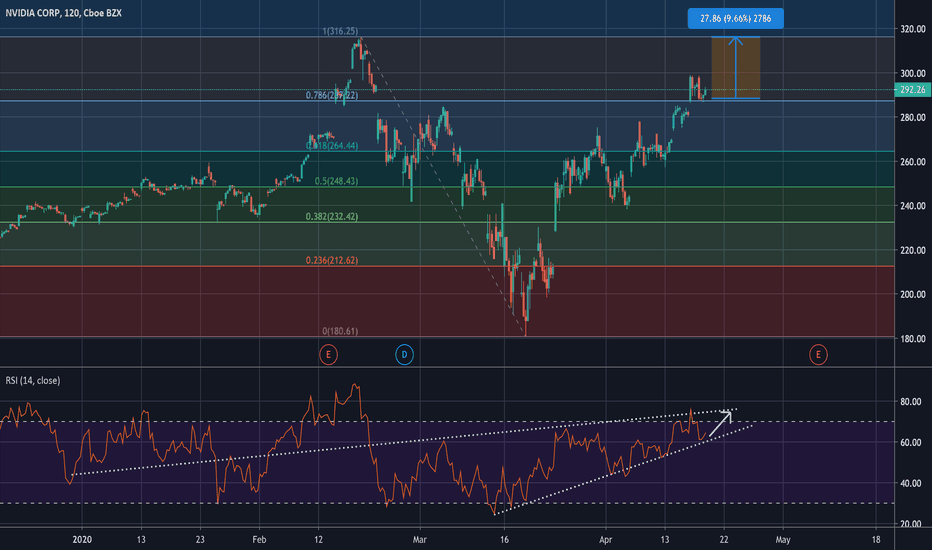Click the dividend D marker near March
Screen dimensions: 932x550
tap(404, 354)
